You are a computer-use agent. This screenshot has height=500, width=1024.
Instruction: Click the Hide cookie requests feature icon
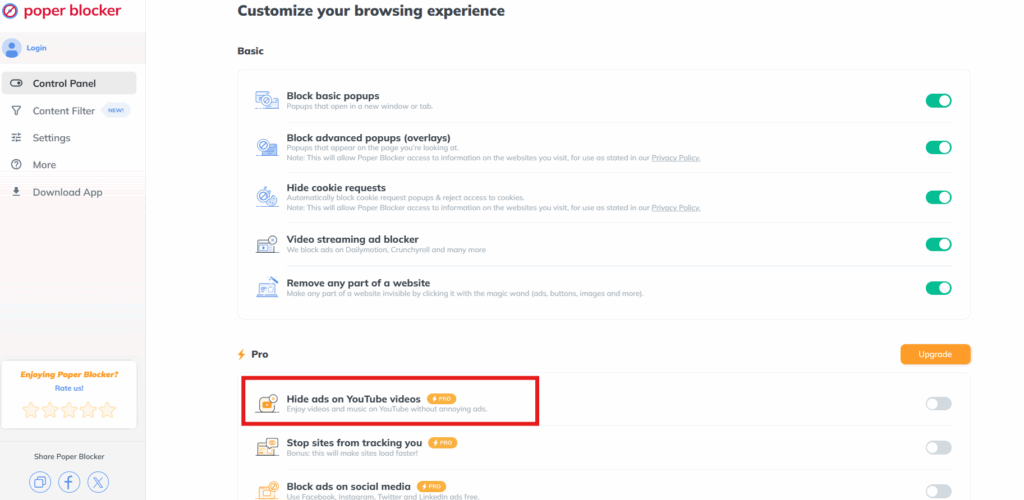pos(266,197)
